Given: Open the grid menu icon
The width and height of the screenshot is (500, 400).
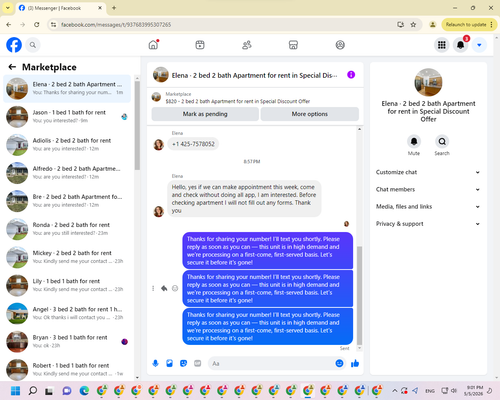Looking at the screenshot, I should [x=442, y=45].
